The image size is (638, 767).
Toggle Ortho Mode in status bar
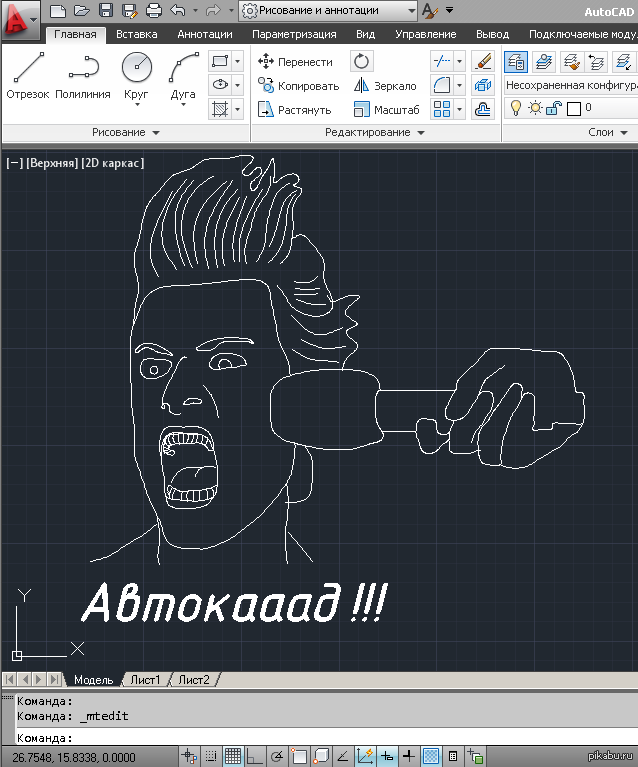[254, 756]
